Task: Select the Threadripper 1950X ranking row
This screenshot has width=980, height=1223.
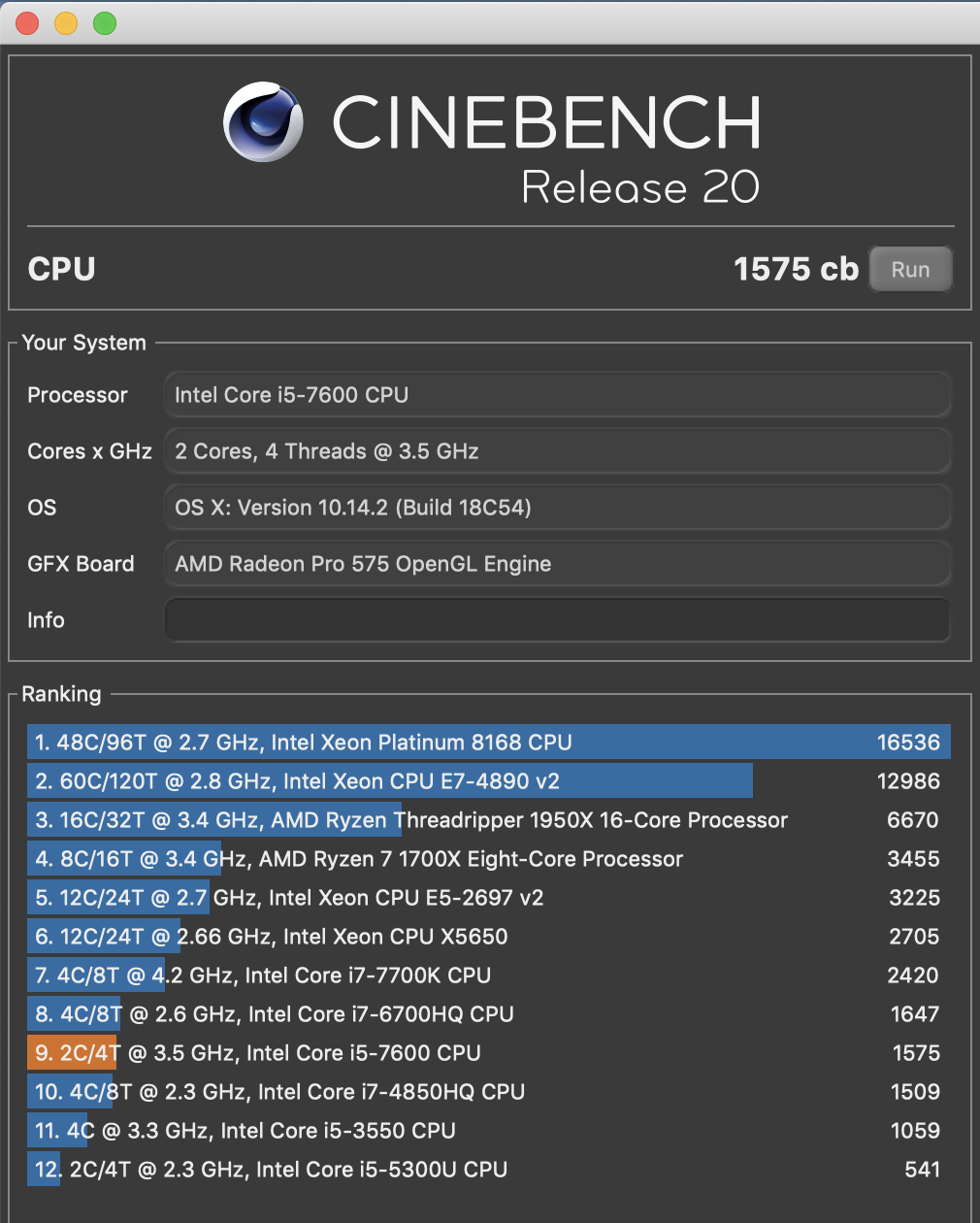Action: click(488, 820)
